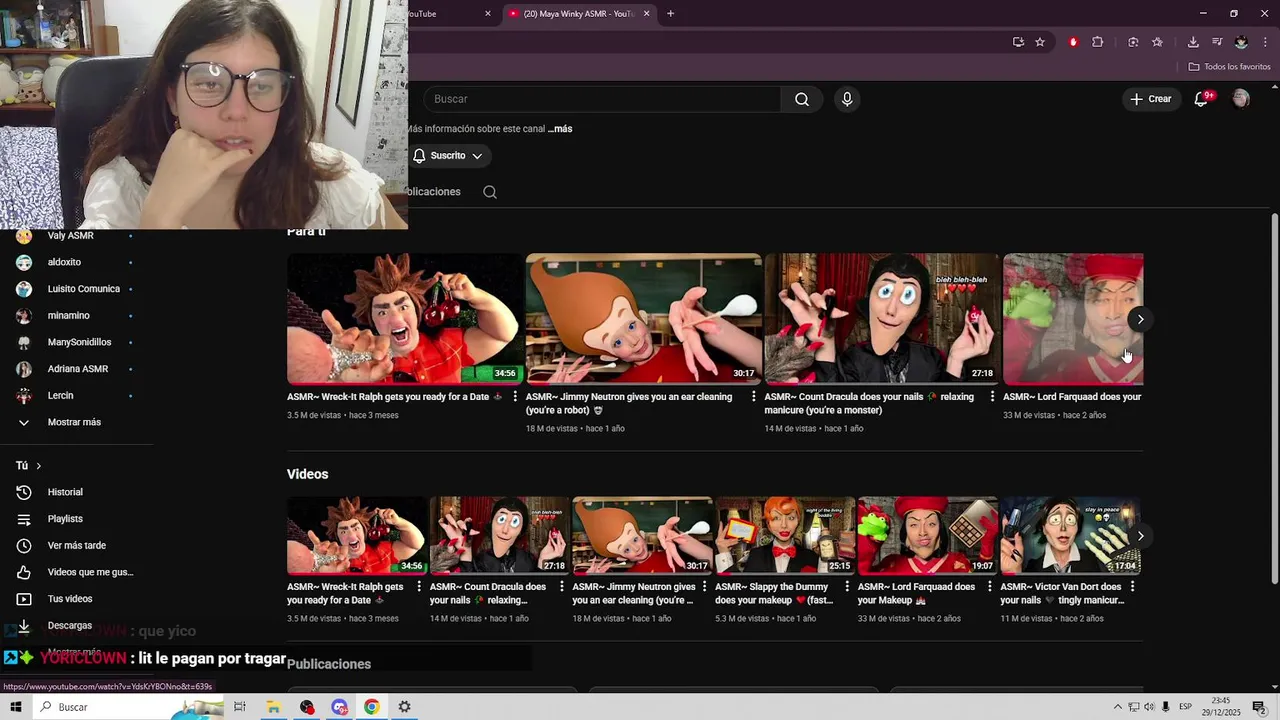This screenshot has height=720, width=1280.
Task: Open Adriana ASMR channel in subscriptions
Action: coord(76,369)
